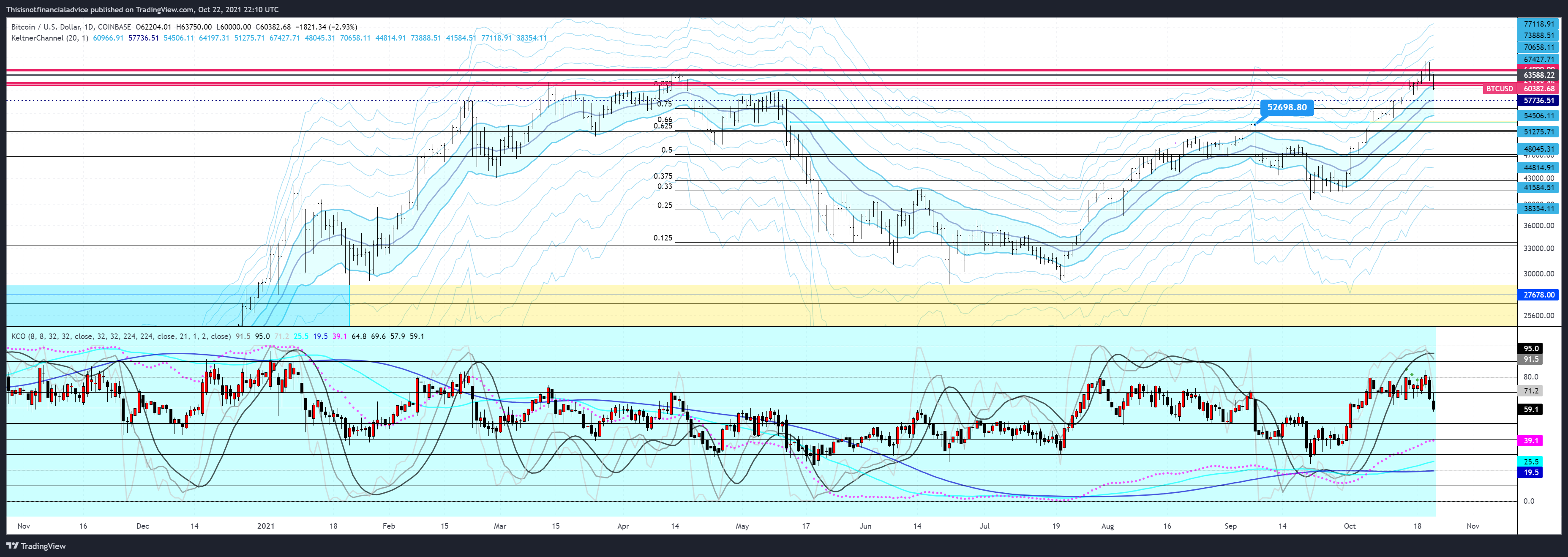The height and width of the screenshot is (557, 1568).
Task: Click the 41584.51 price axis label
Action: pyautogui.click(x=1538, y=188)
